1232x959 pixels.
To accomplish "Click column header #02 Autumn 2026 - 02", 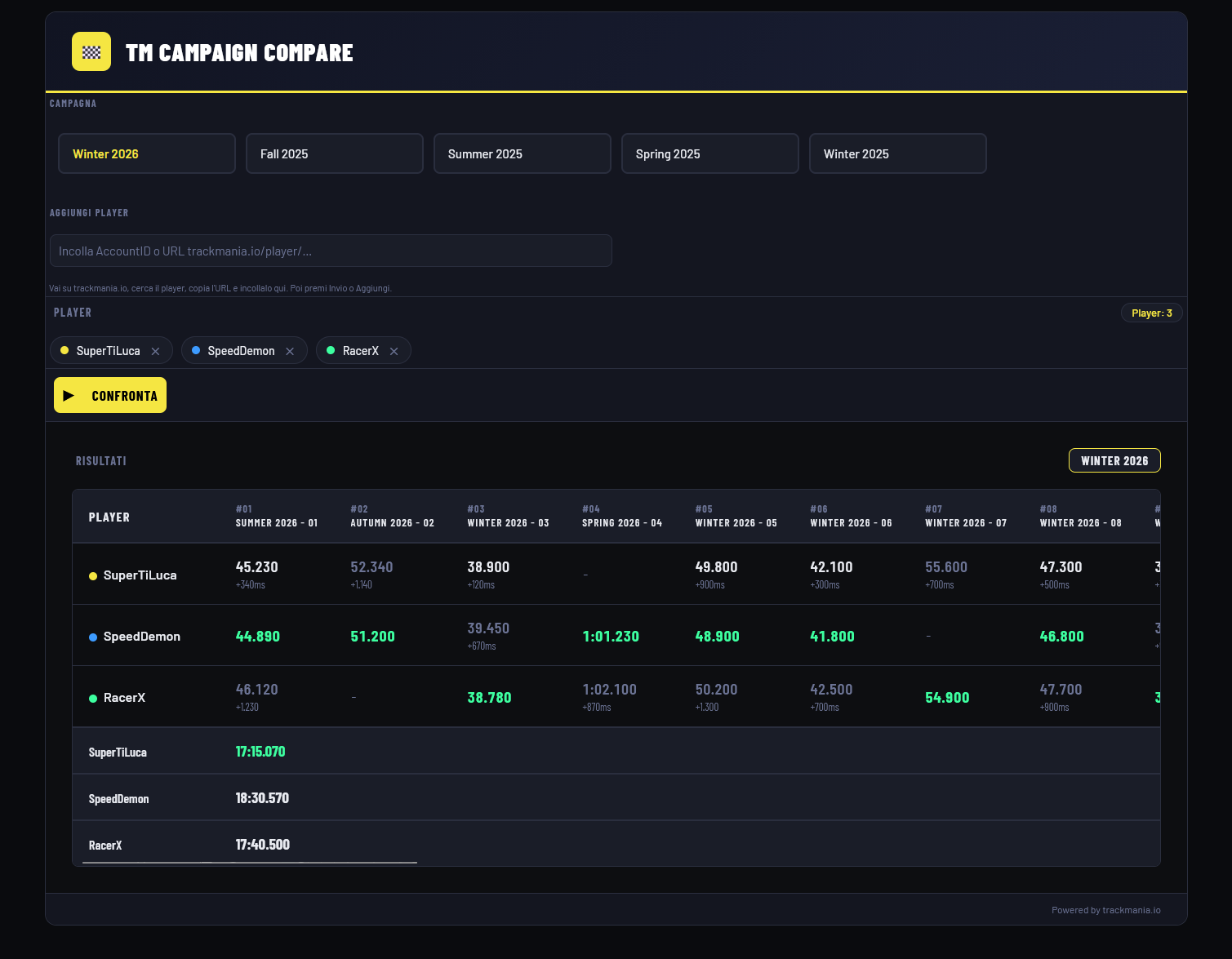I will click(393, 516).
